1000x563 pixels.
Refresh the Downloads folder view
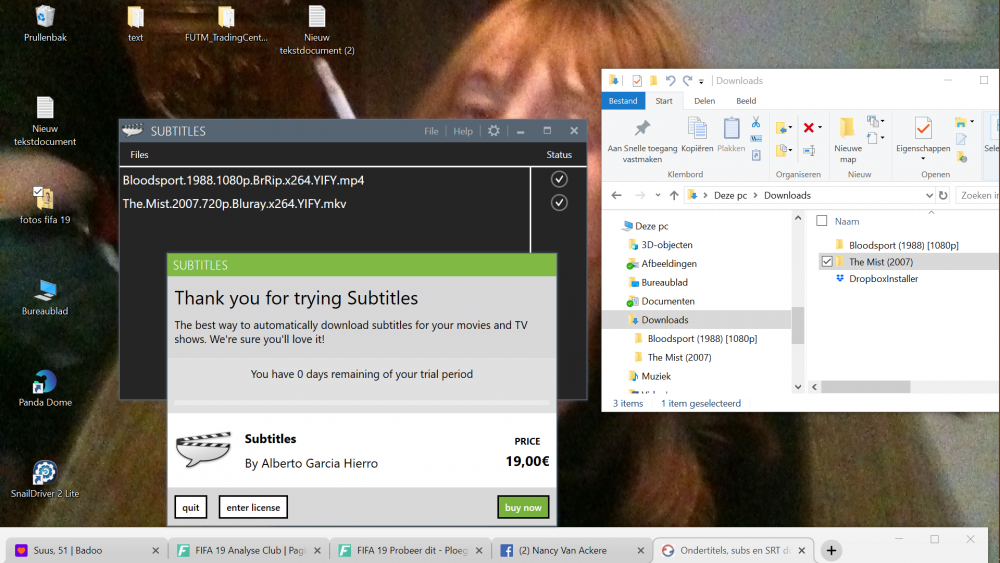coord(943,195)
